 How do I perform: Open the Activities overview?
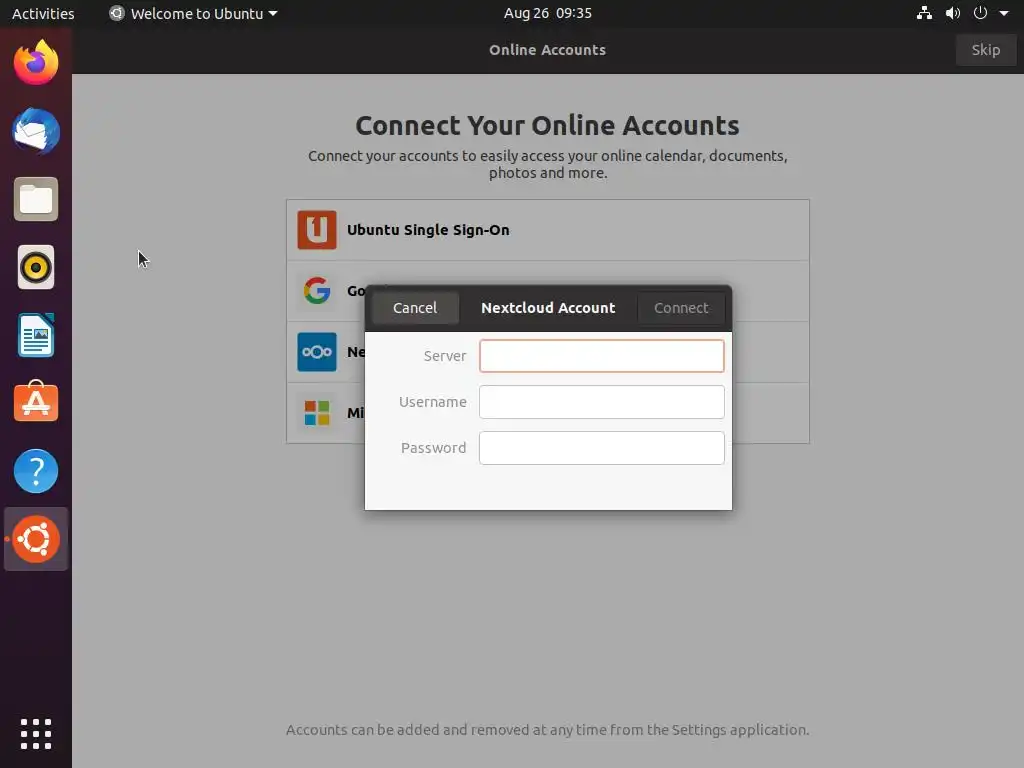tap(43, 13)
